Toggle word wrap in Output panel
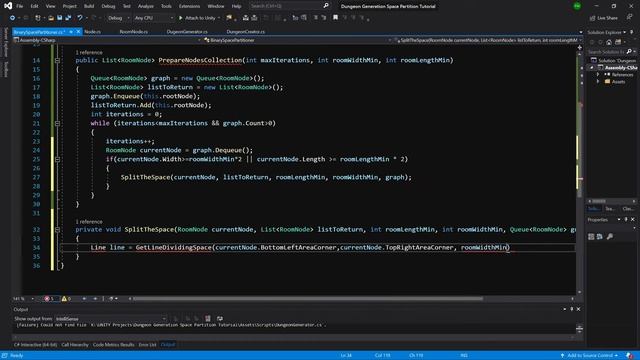640x360 pixels. pos(220,318)
